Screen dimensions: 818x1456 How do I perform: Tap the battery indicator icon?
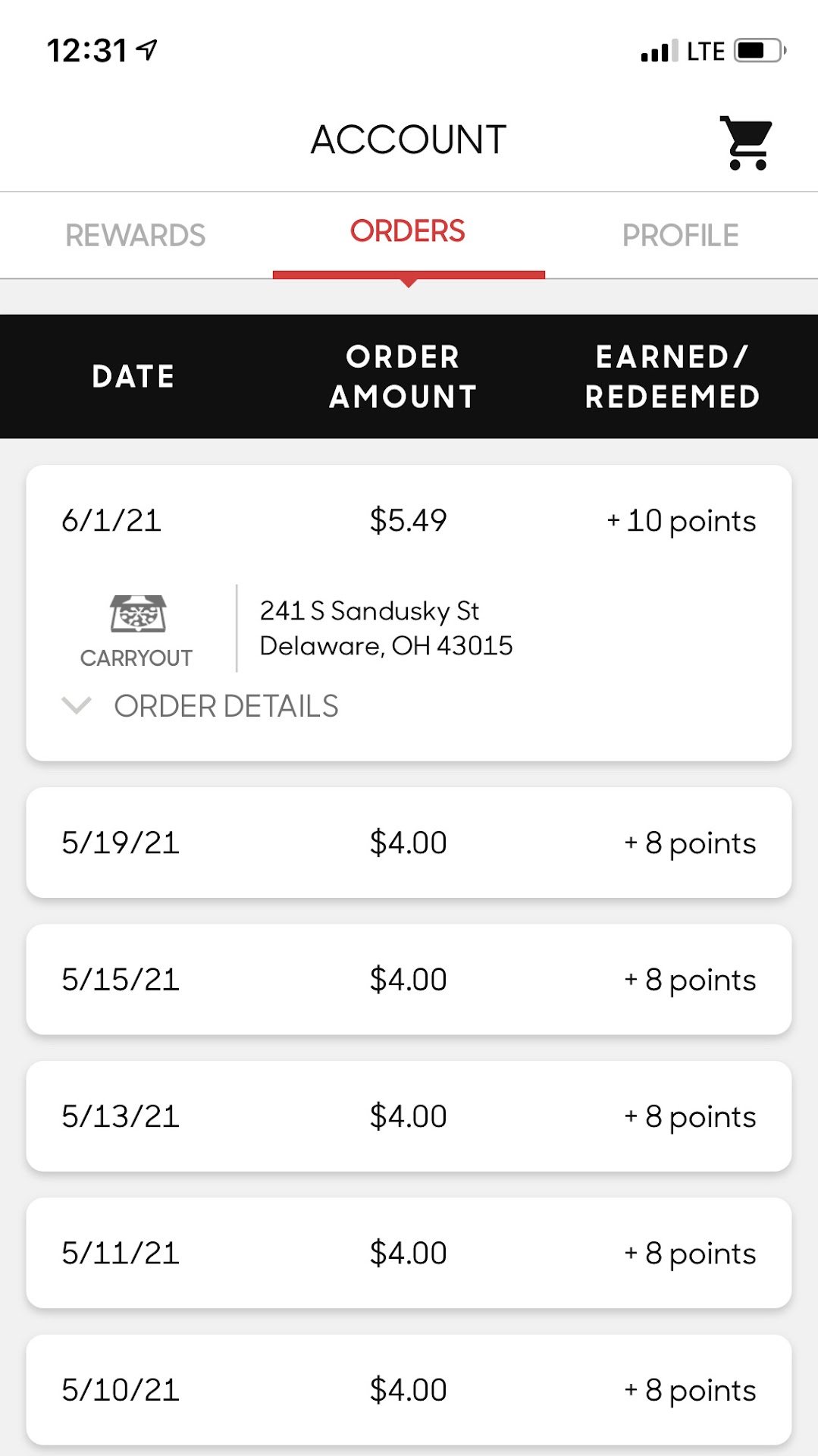pos(760,51)
